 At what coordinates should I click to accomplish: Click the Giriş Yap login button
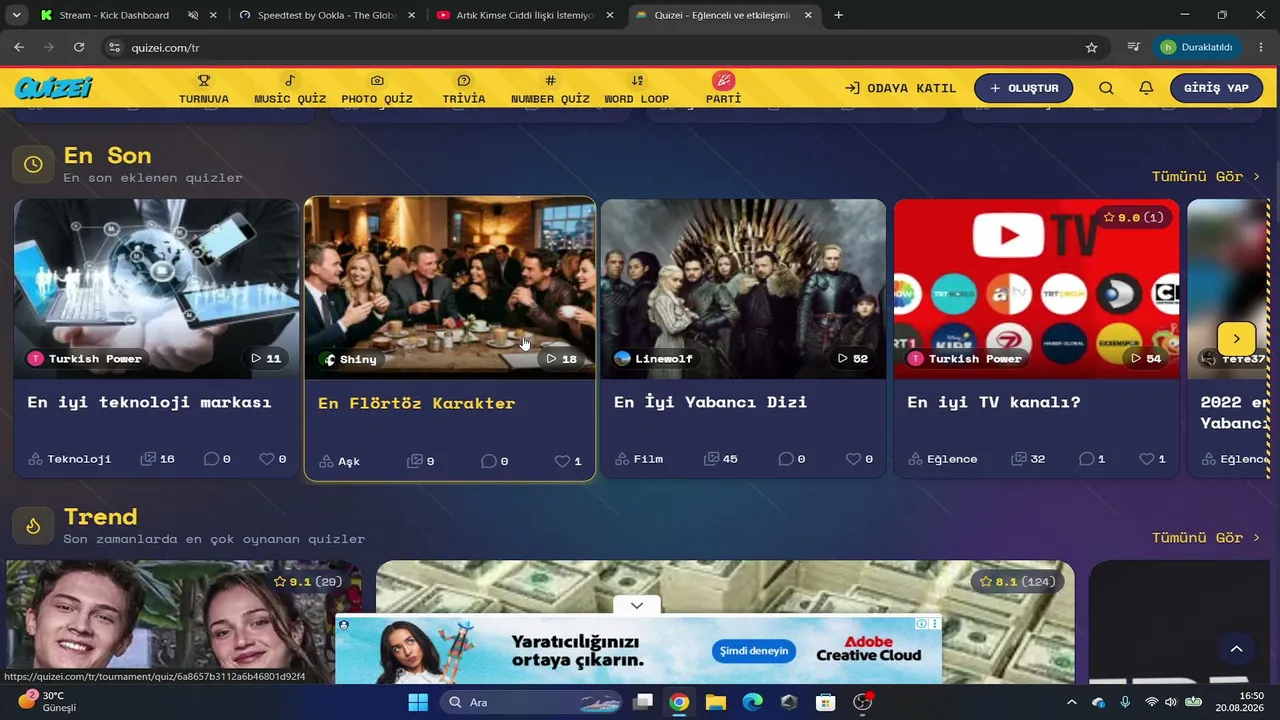(x=1216, y=88)
